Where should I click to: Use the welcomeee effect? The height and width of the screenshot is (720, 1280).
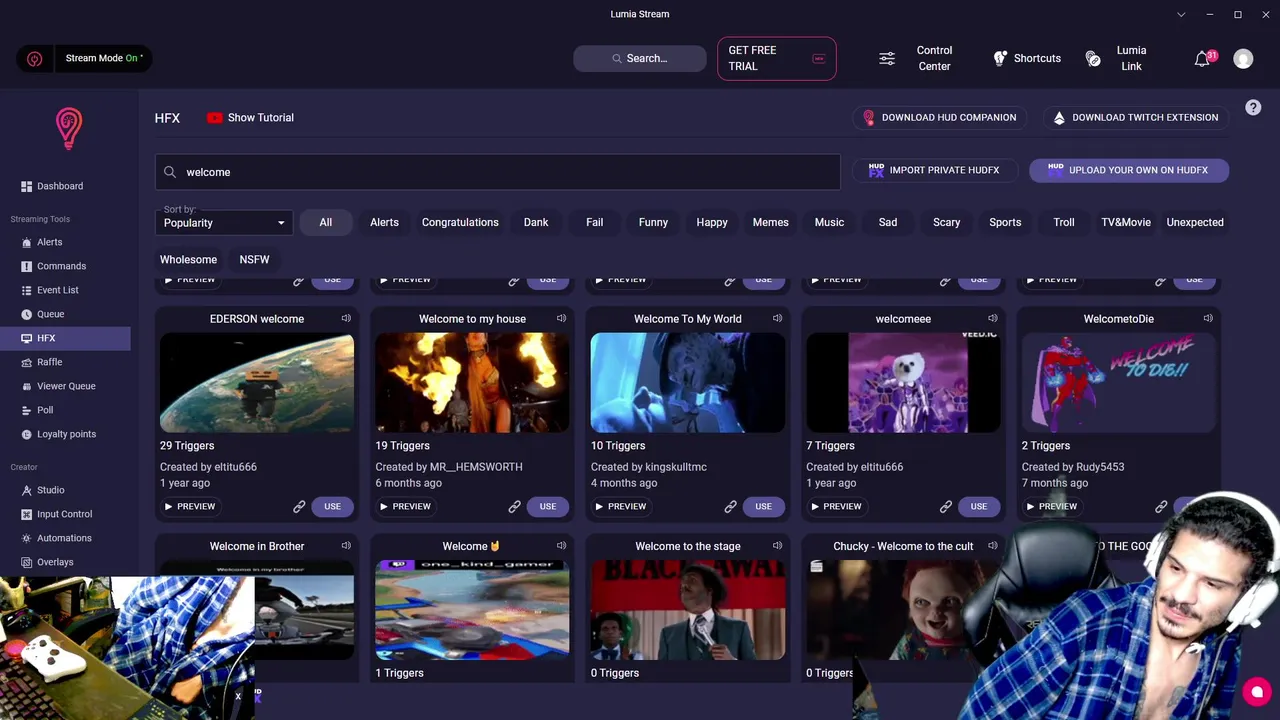979,507
